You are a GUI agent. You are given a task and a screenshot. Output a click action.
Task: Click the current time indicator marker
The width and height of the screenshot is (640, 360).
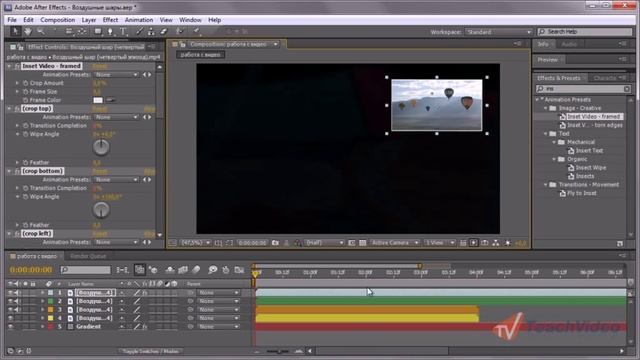coord(256,273)
